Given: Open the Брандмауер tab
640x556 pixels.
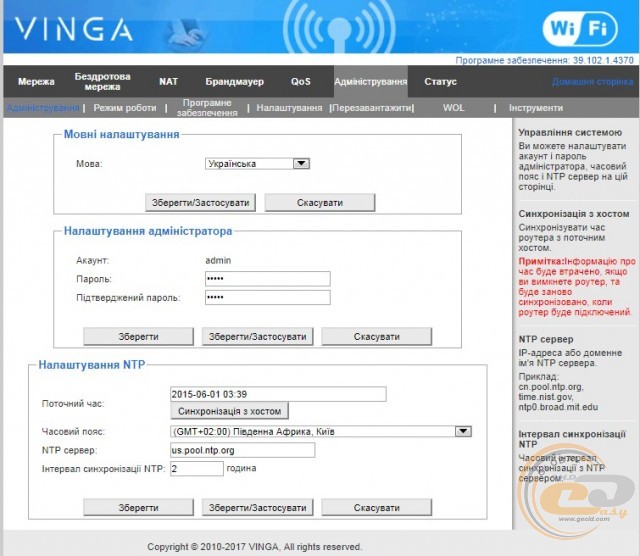Looking at the screenshot, I should pyautogui.click(x=234, y=82).
